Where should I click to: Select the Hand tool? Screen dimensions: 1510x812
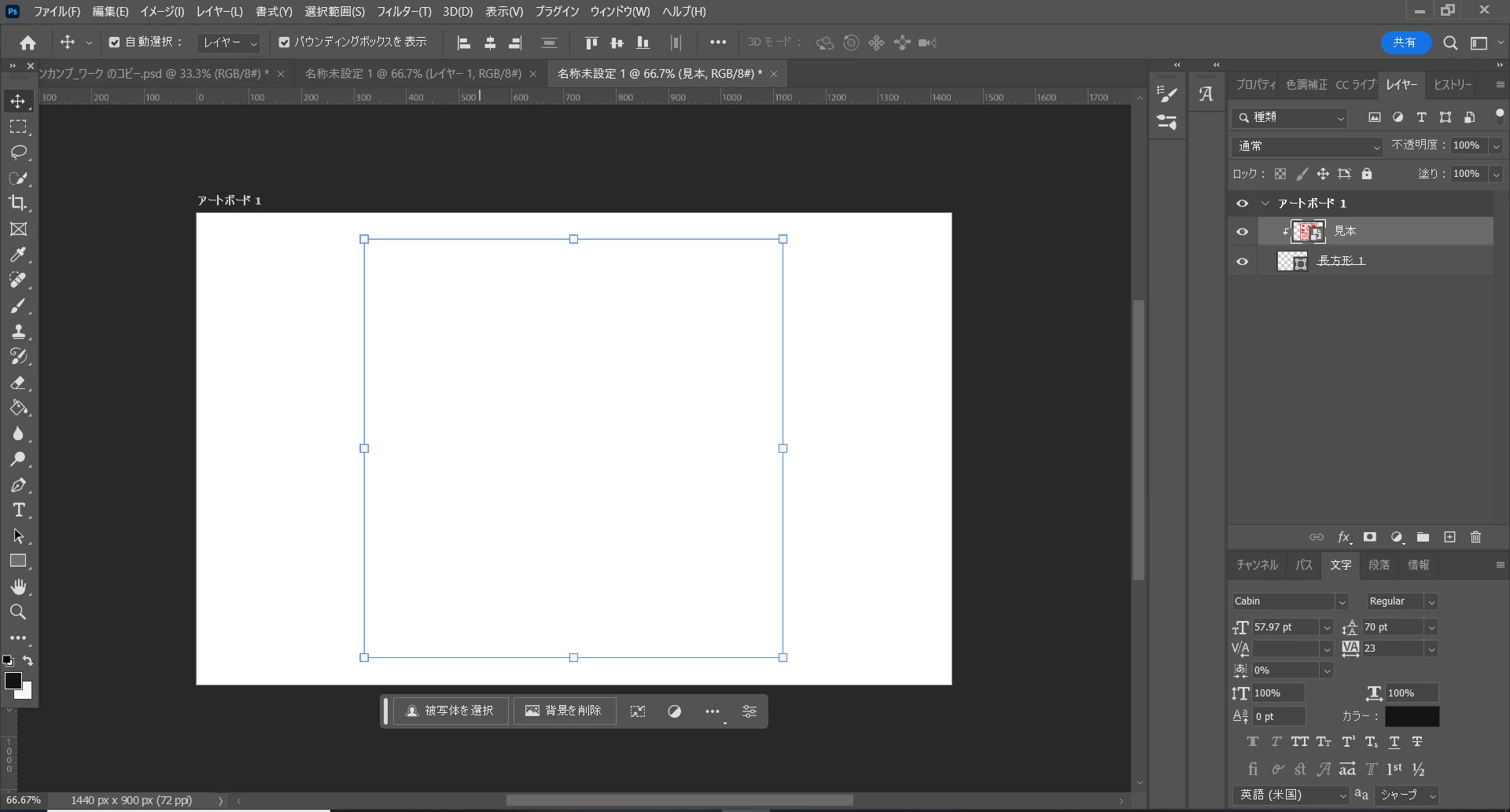tap(18, 587)
